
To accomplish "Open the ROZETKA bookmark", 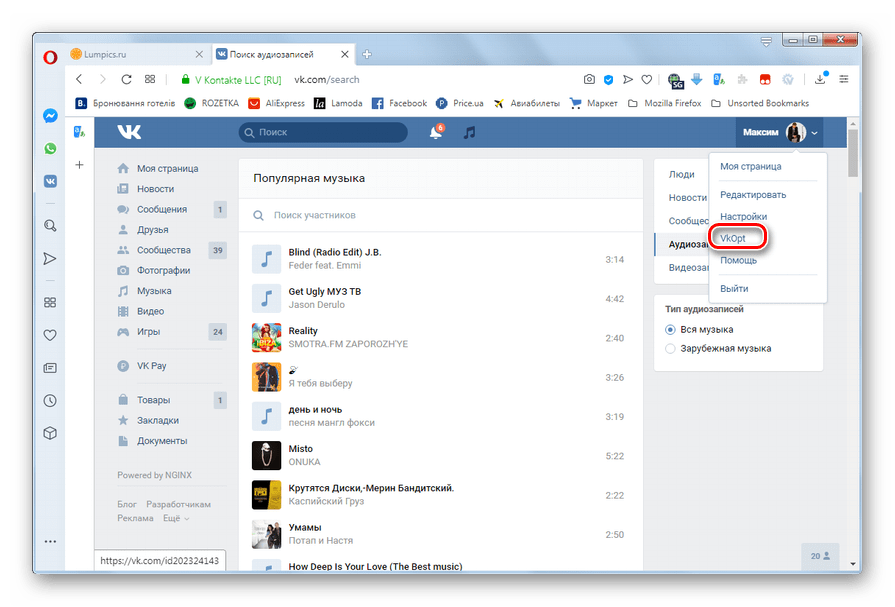I will click(212, 103).
